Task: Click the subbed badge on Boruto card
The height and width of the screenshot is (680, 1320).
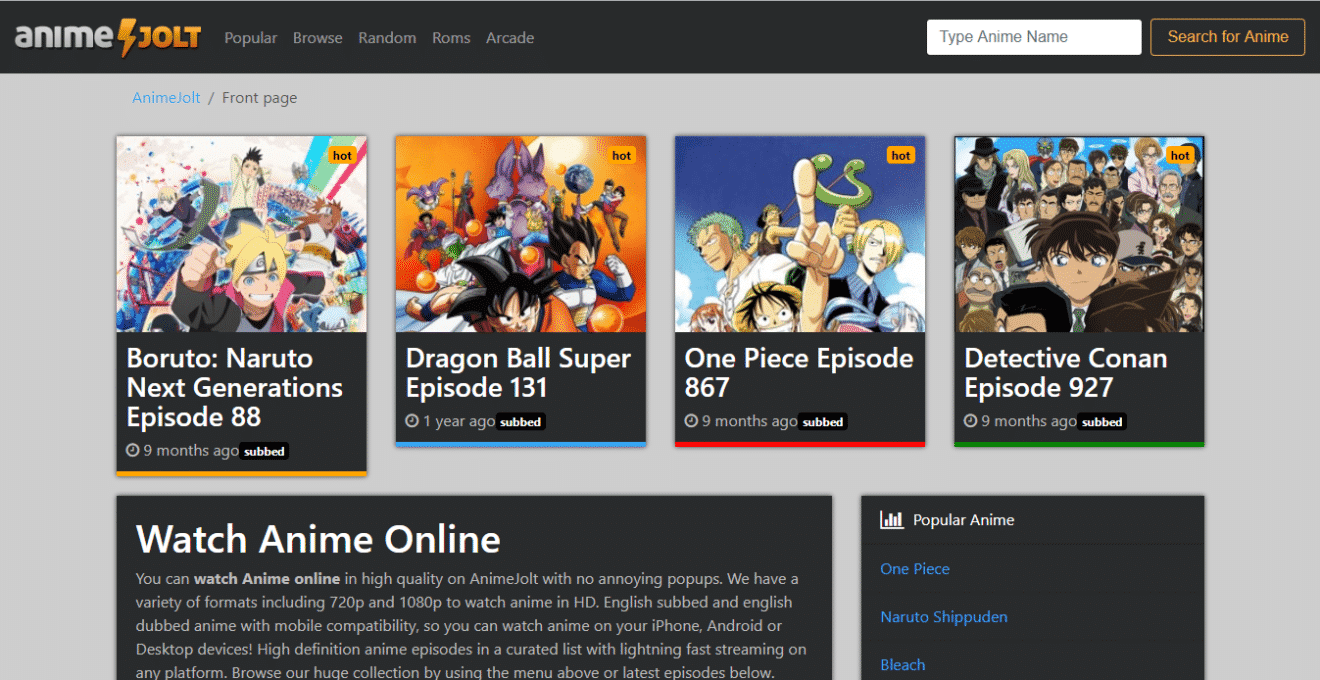Action: tap(265, 452)
